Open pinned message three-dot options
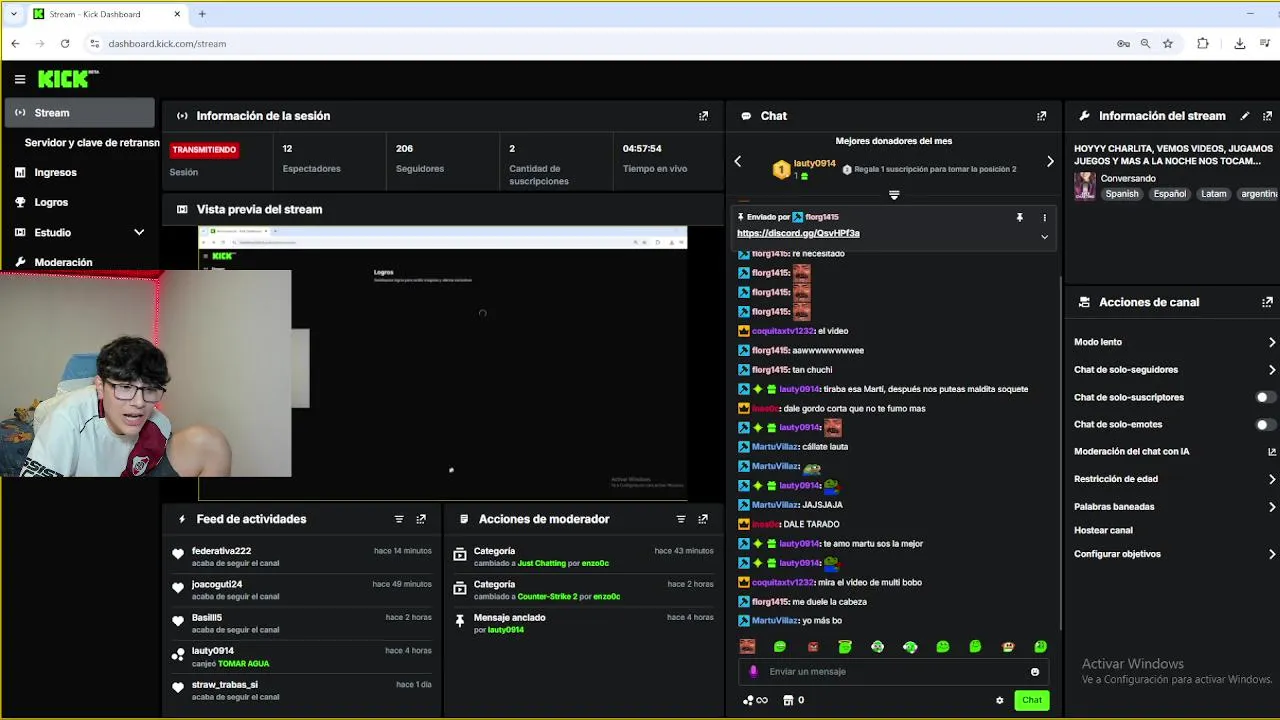This screenshot has height=720, width=1280. pyautogui.click(x=1044, y=217)
